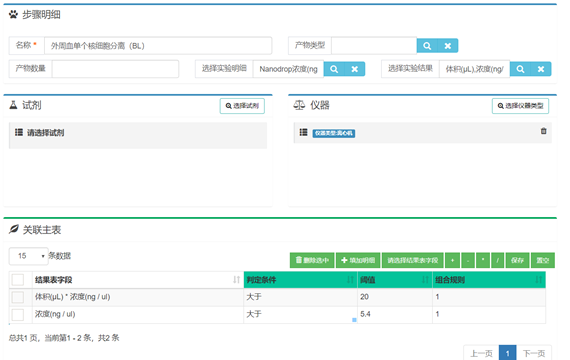
Task: Select the 请选择试剂 row
Action: pos(138,135)
